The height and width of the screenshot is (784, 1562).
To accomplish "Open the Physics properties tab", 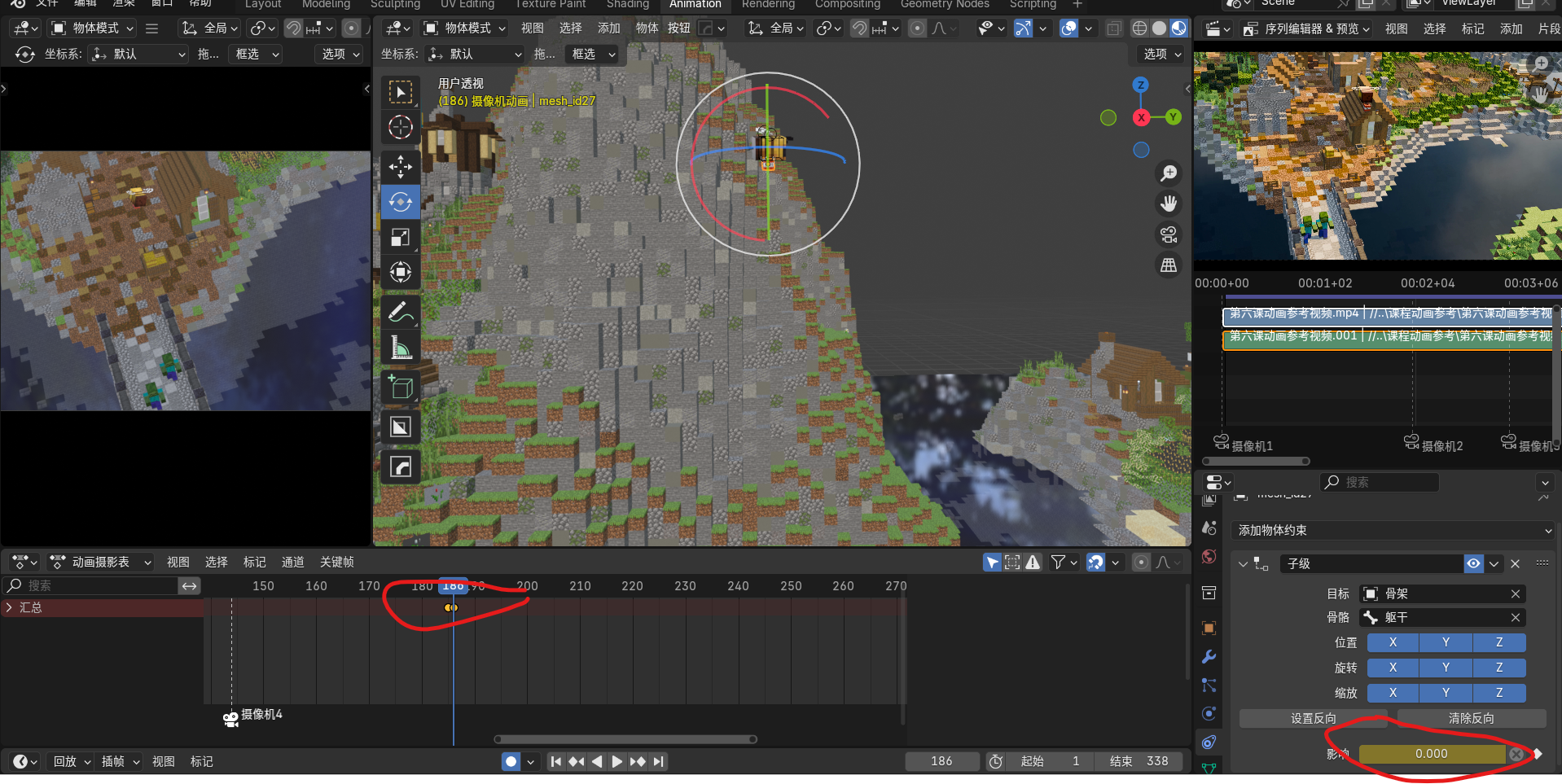I will click(x=1209, y=714).
